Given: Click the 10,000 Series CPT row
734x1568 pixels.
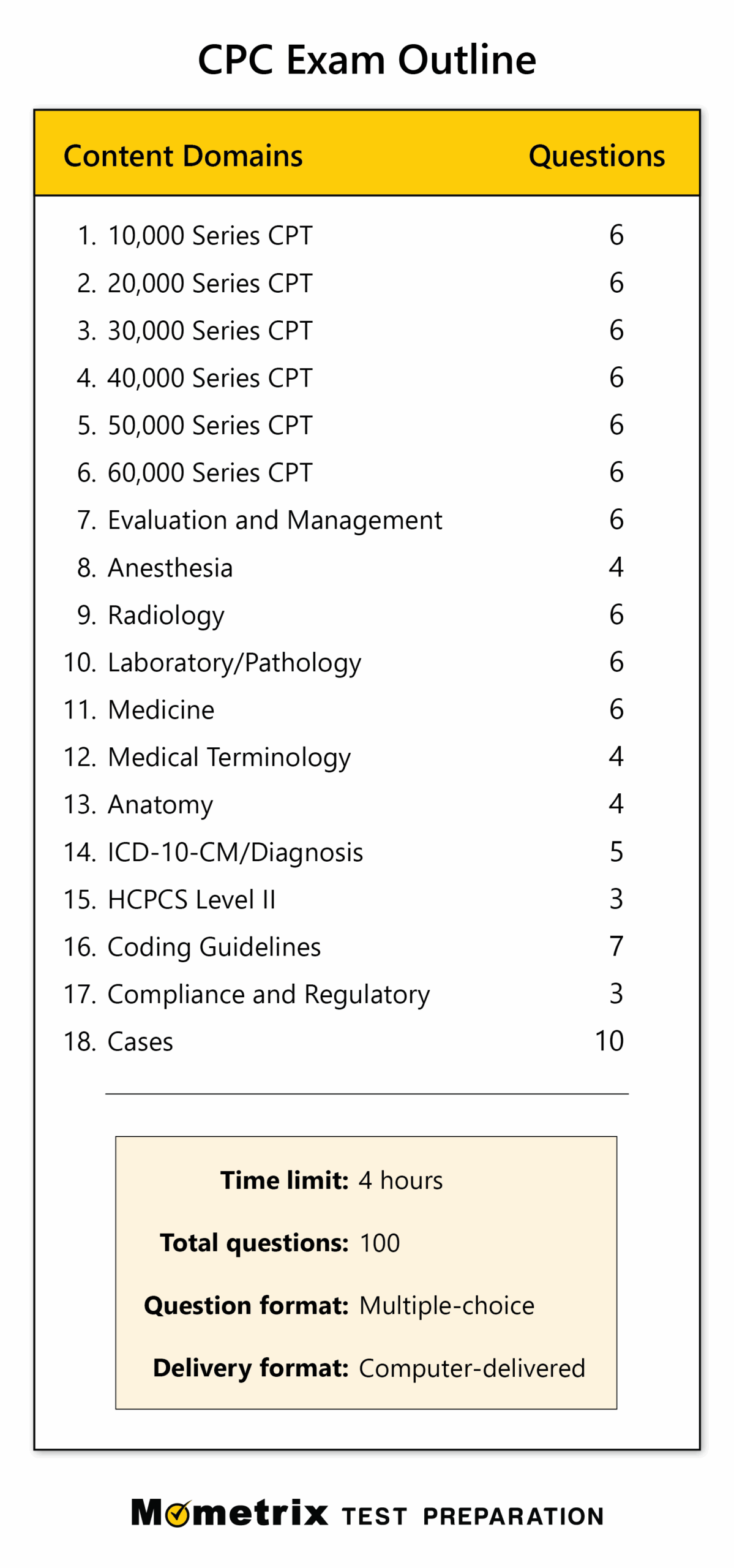Looking at the screenshot, I should click(x=209, y=236).
